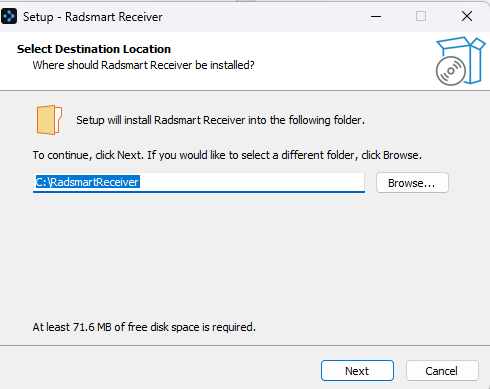Viewport: 490px width, 389px height.
Task: Cancel the Radsmart Receiver setup
Action: click(442, 370)
